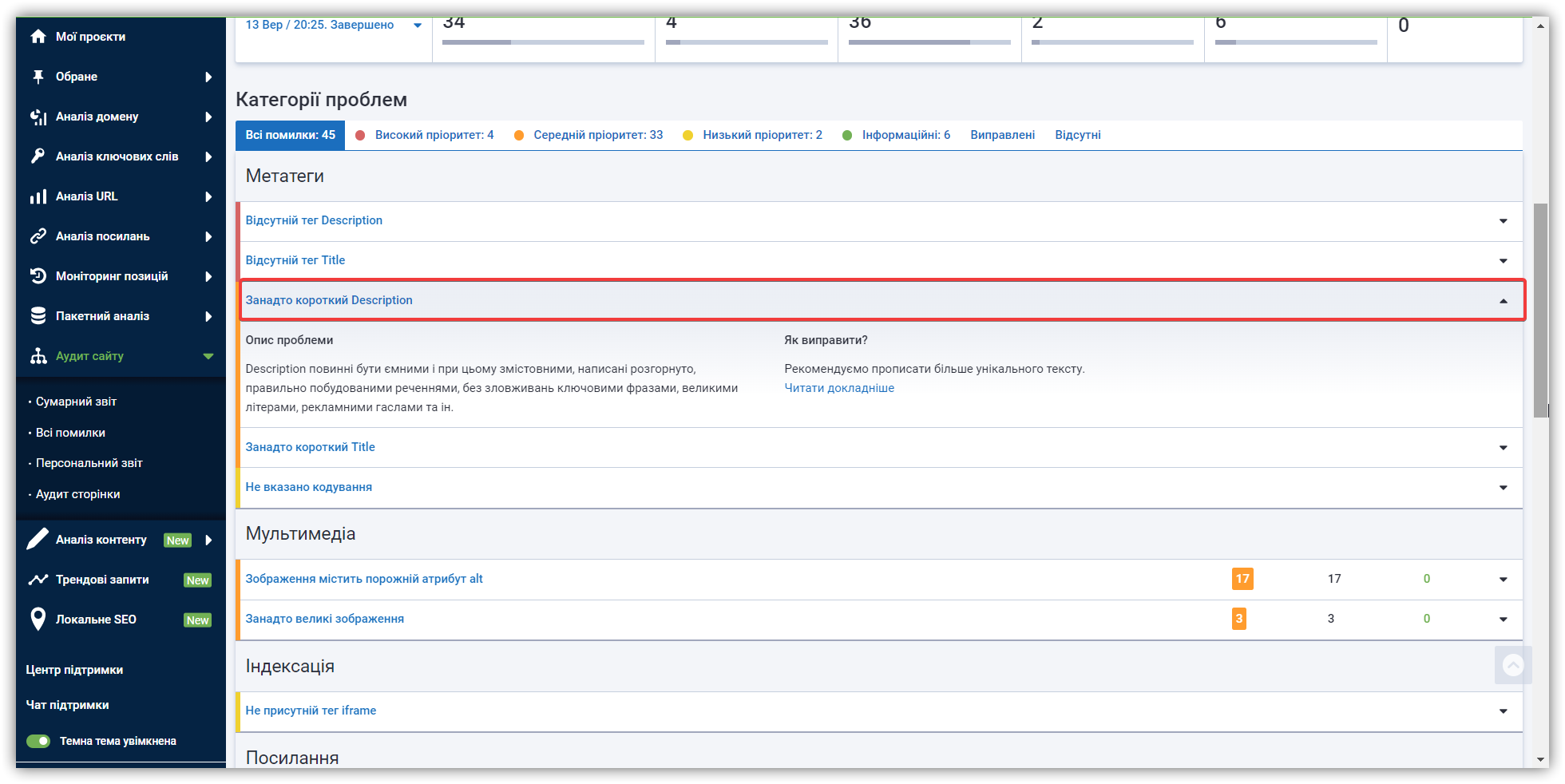Expand the empty alt attribute row arrow
Viewport: 1565px width, 784px height.
[x=1504, y=580]
